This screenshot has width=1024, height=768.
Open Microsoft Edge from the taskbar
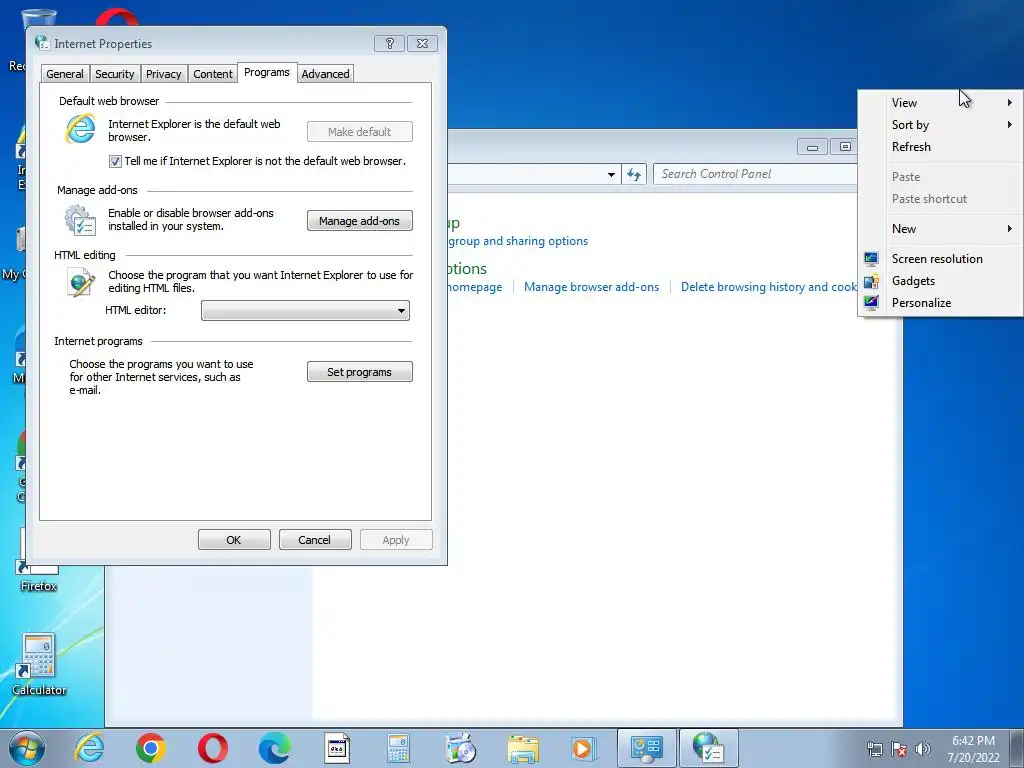pyautogui.click(x=274, y=748)
